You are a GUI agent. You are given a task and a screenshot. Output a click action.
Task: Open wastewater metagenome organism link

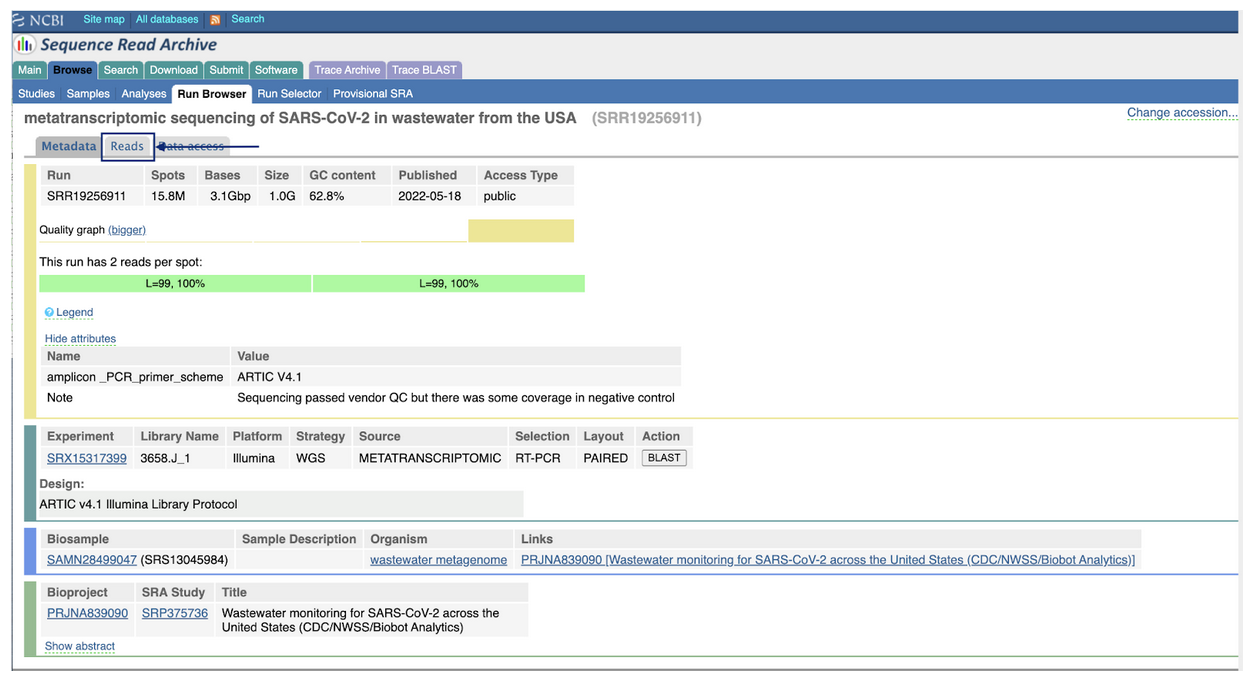tap(438, 560)
